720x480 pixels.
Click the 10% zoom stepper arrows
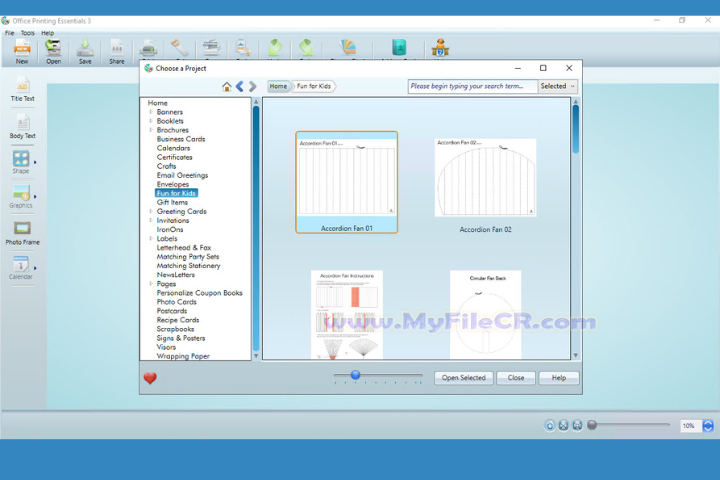[x=708, y=426]
